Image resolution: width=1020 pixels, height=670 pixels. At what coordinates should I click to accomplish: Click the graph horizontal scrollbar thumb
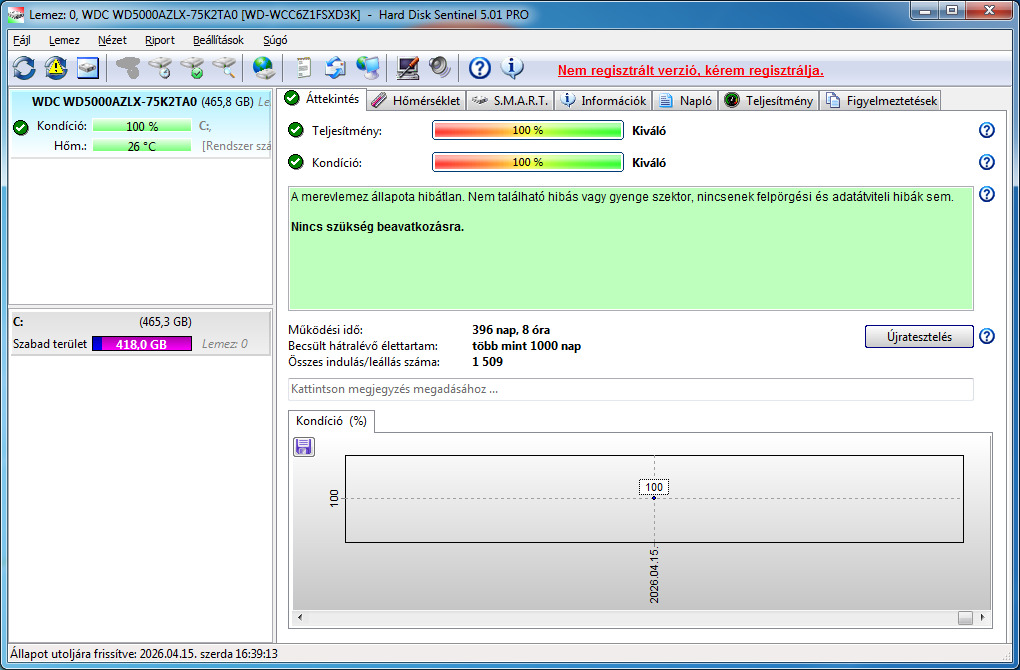click(965, 617)
